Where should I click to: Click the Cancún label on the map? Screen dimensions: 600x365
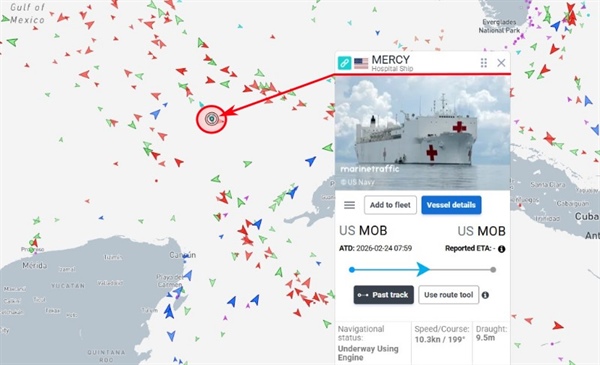(183, 255)
